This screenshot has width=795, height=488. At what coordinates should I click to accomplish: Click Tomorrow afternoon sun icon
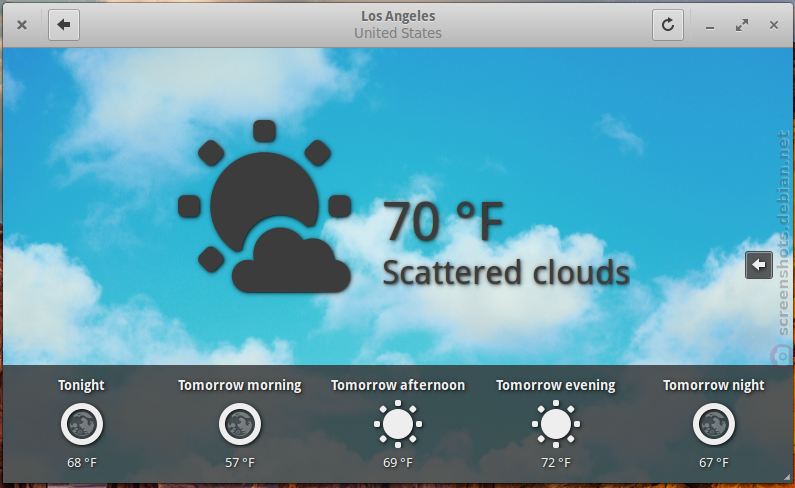[398, 424]
